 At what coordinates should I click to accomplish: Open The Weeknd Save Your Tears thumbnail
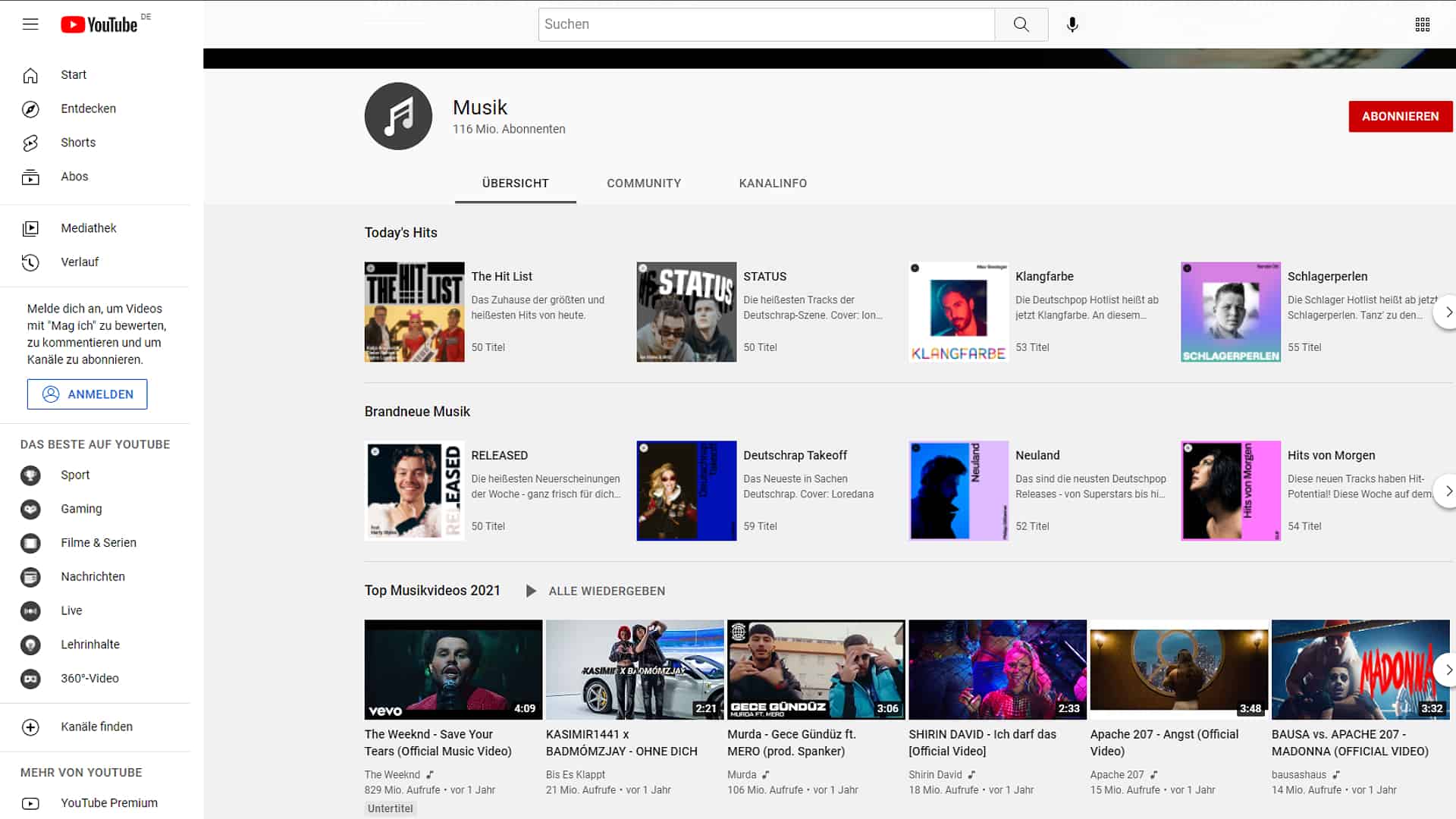coord(453,669)
